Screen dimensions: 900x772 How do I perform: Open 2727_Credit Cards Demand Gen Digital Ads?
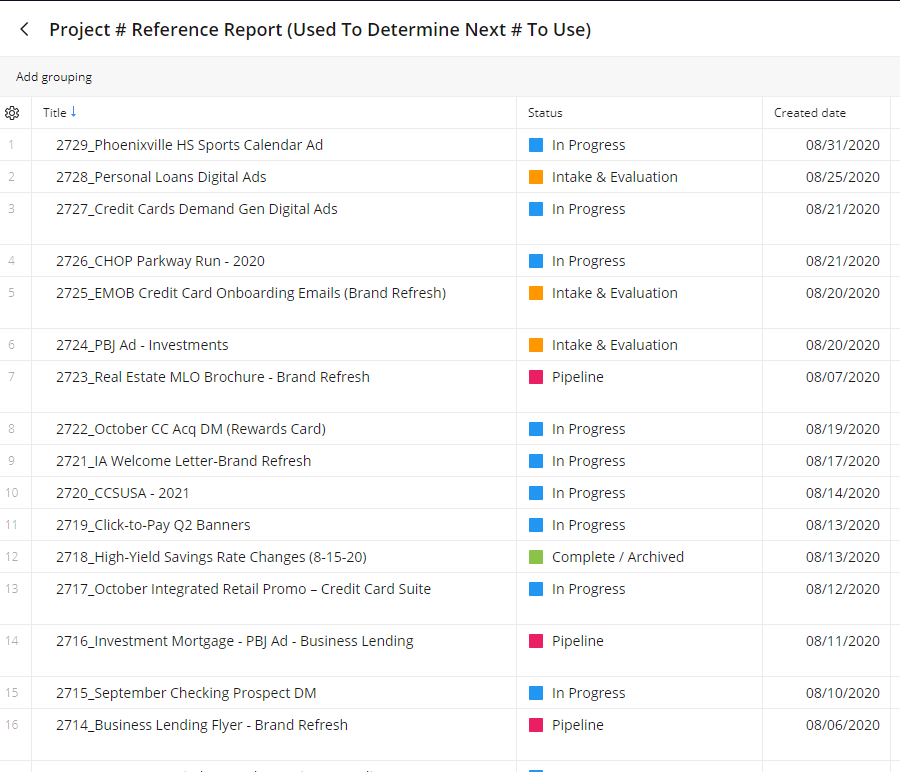196,209
